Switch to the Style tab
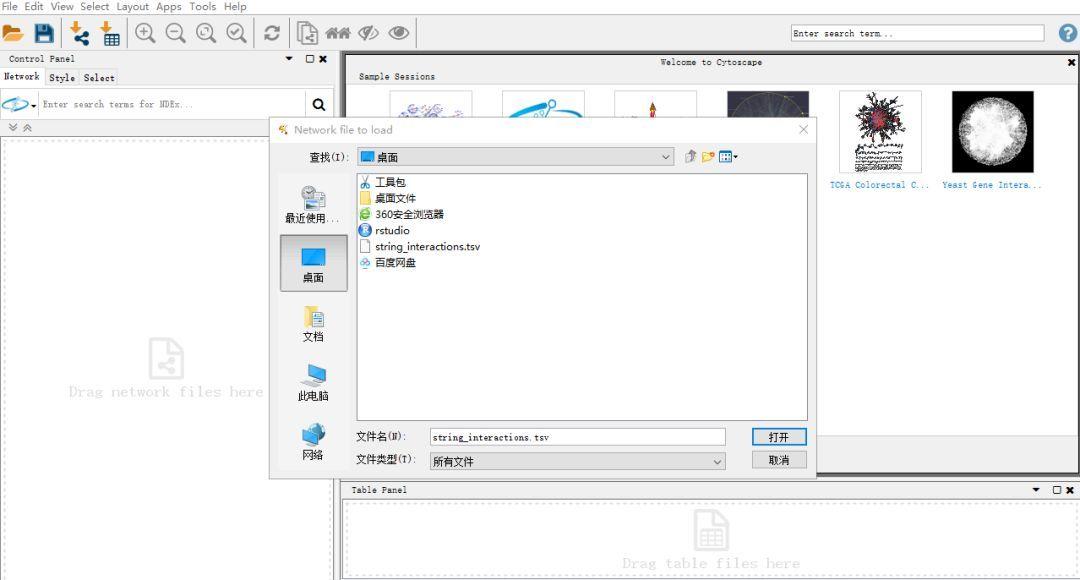The image size is (1080, 580). (x=62, y=77)
